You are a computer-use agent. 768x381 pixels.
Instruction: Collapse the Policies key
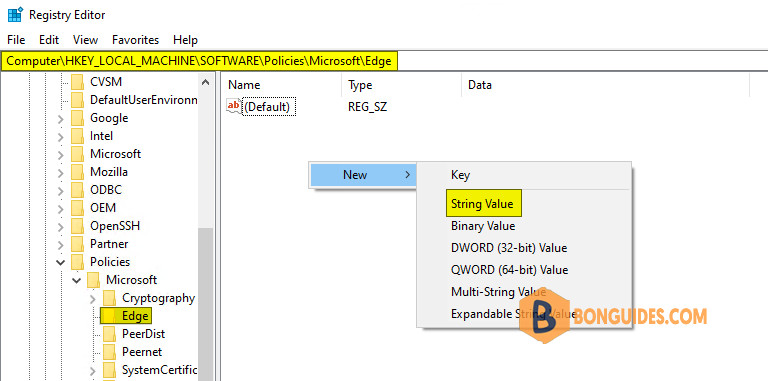pos(60,262)
